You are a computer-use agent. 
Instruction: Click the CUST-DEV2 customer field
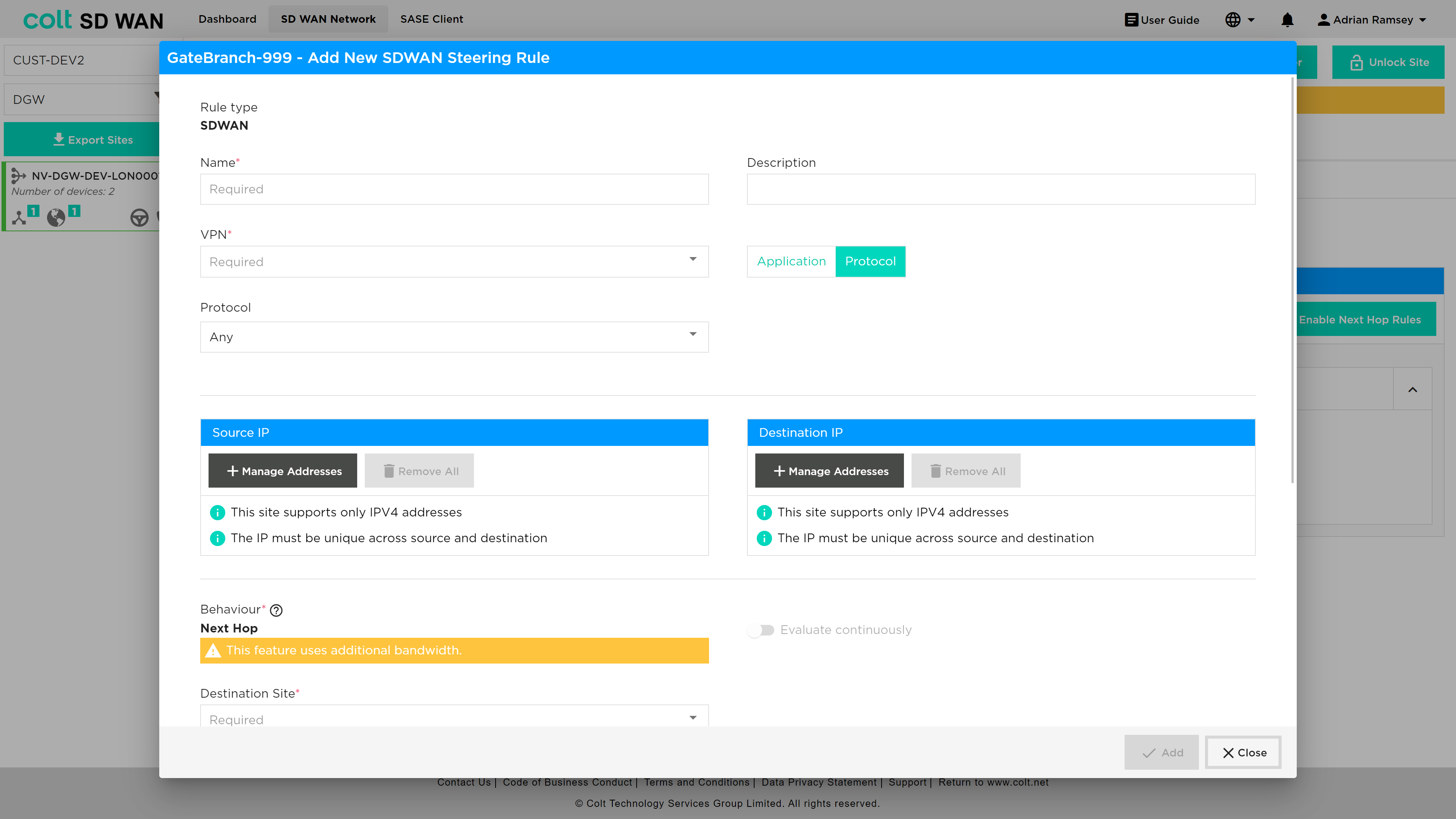[x=82, y=61]
